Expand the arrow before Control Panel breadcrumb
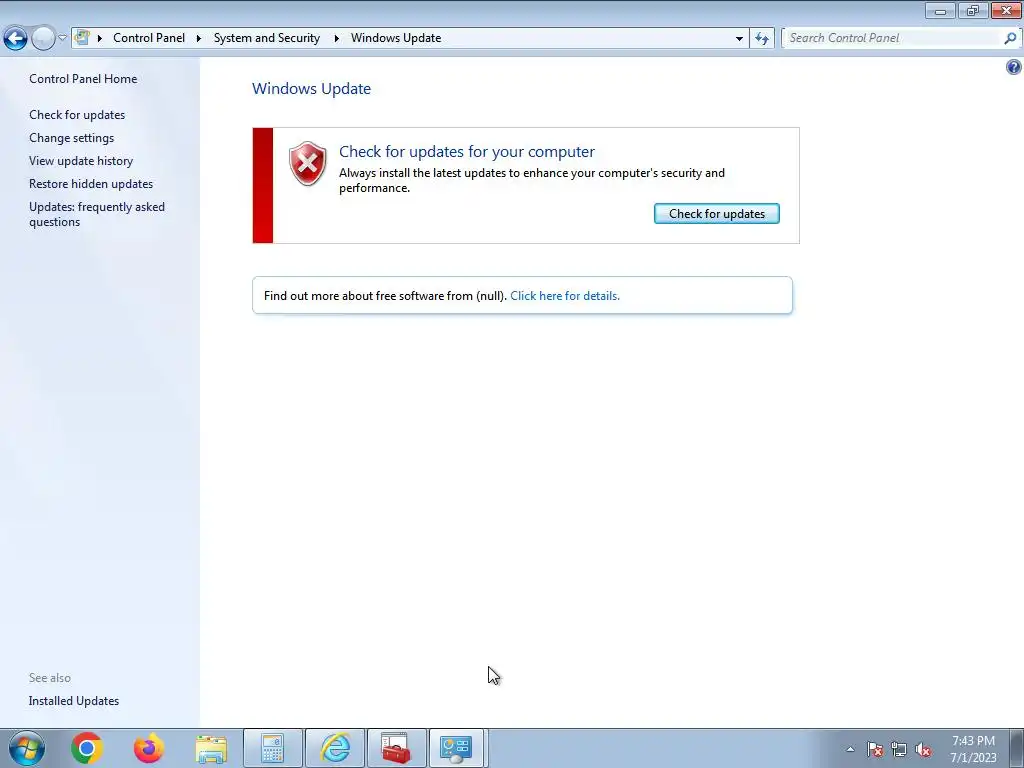 pyautogui.click(x=100, y=38)
